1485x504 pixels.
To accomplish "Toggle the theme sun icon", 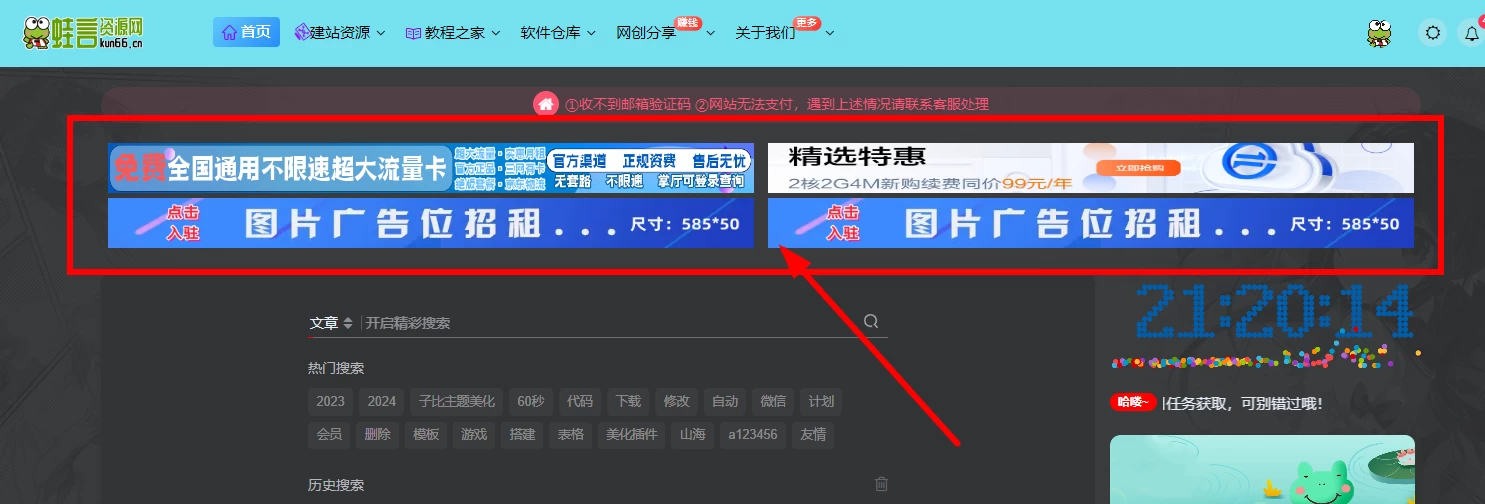I will pos(1433,33).
